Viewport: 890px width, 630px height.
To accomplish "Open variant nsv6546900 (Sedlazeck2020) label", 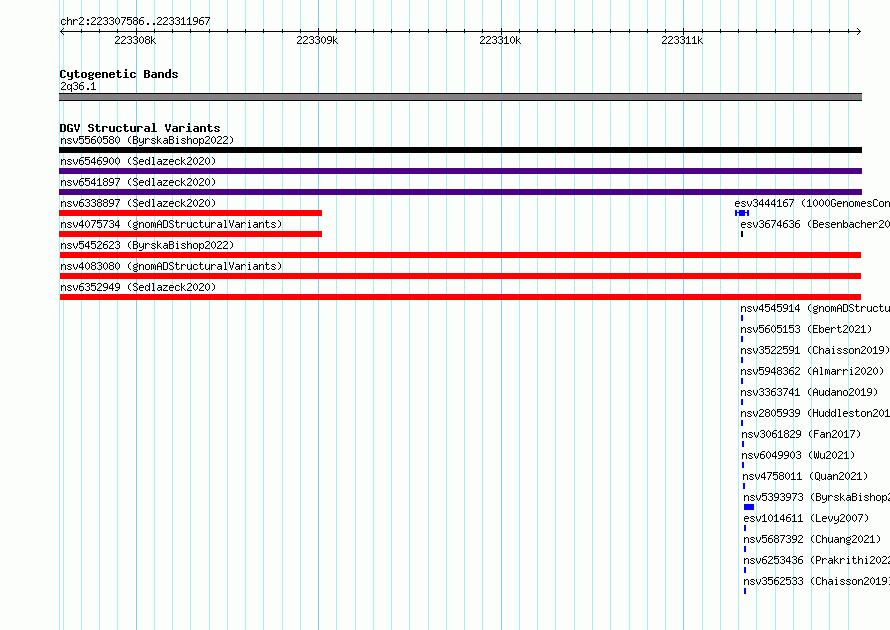I will point(138,161).
